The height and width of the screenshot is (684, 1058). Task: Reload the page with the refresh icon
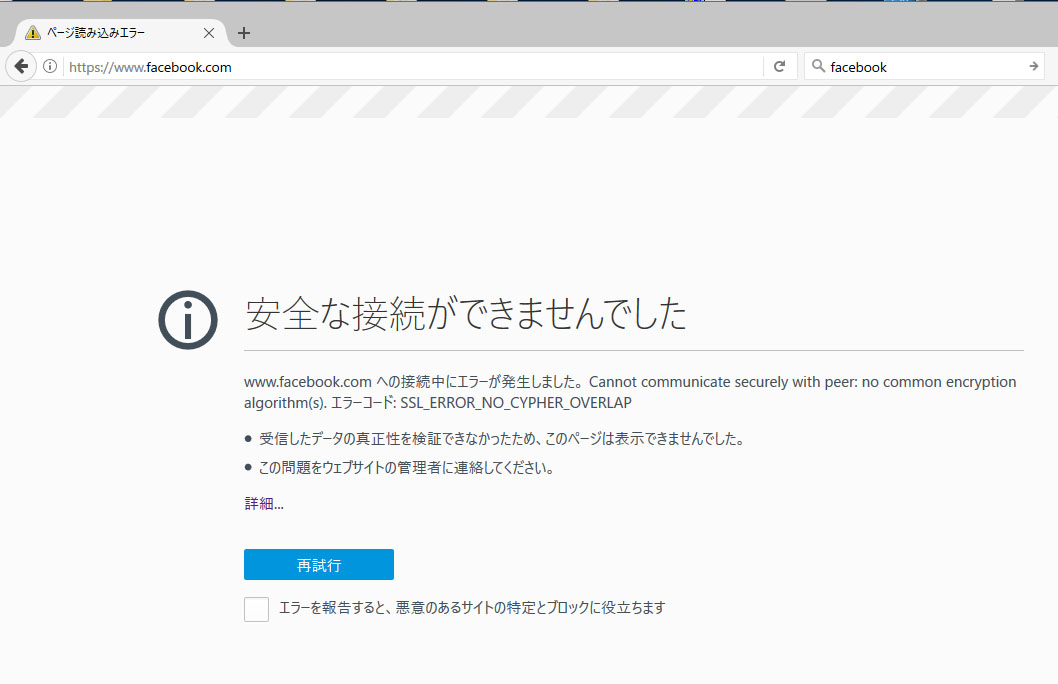coord(779,66)
